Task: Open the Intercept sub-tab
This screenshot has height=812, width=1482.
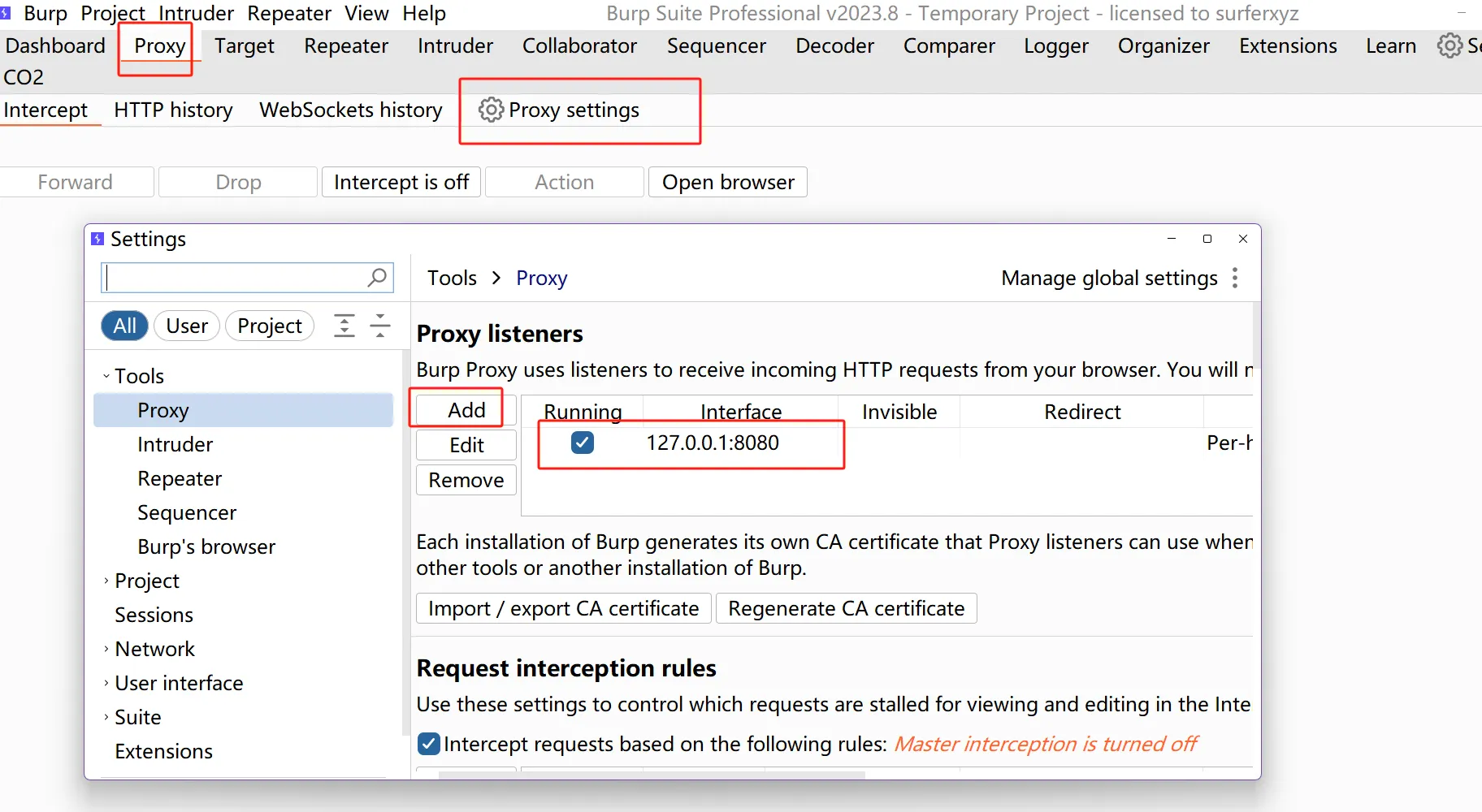Action: click(x=45, y=110)
